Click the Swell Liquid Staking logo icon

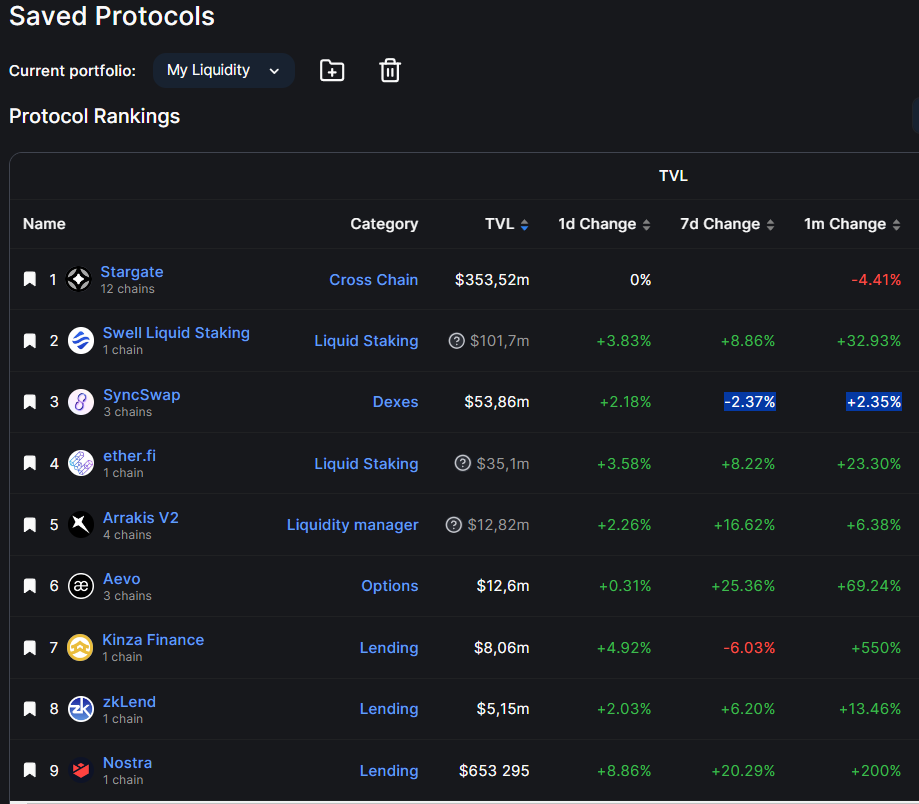[81, 340]
